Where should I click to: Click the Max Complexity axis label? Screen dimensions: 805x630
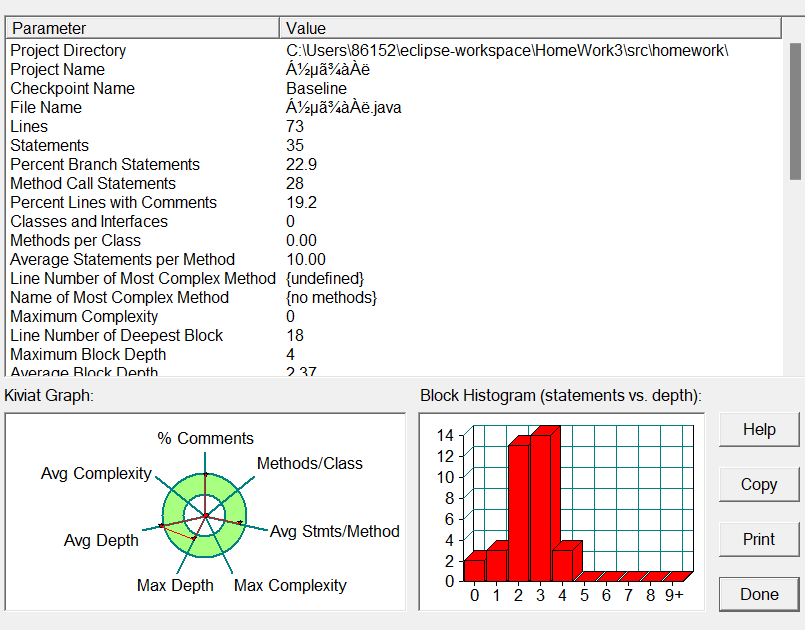[290, 585]
